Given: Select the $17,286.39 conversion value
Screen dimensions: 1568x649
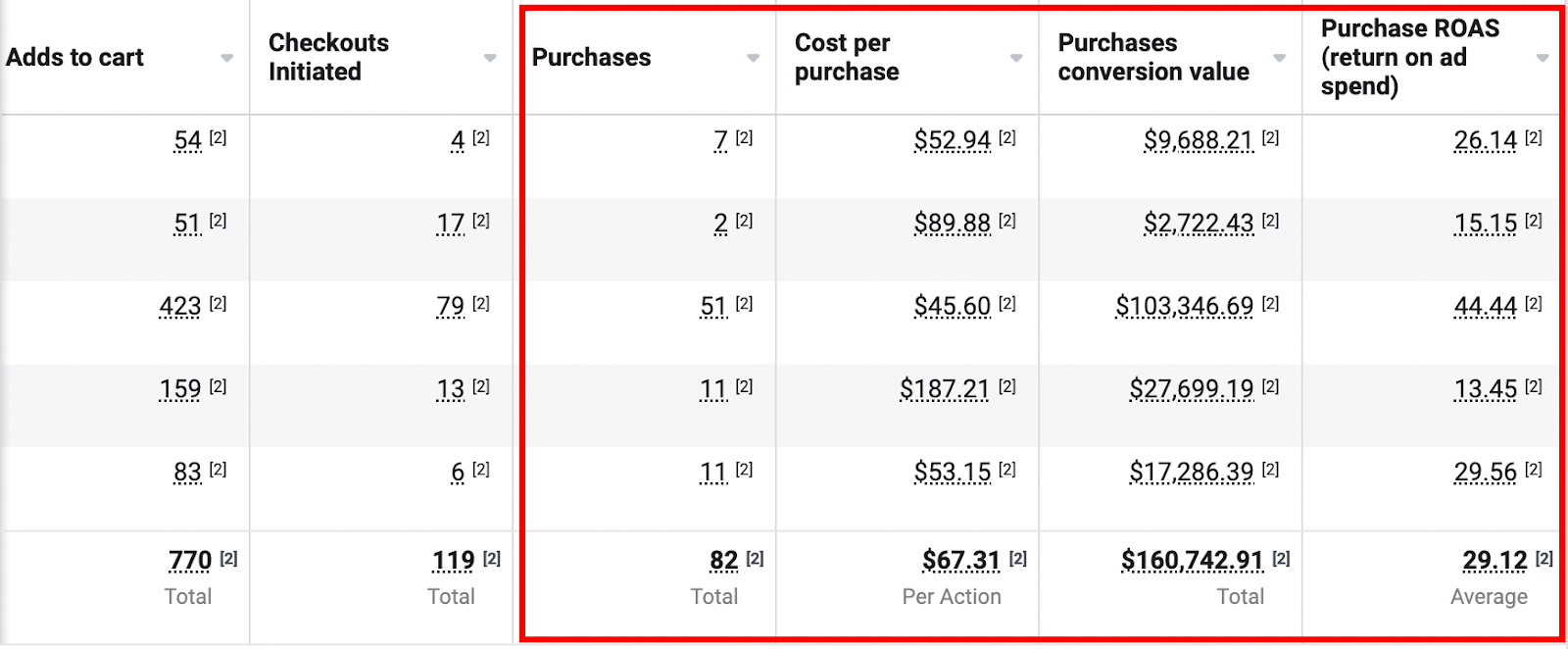Looking at the screenshot, I should tap(1192, 473).
